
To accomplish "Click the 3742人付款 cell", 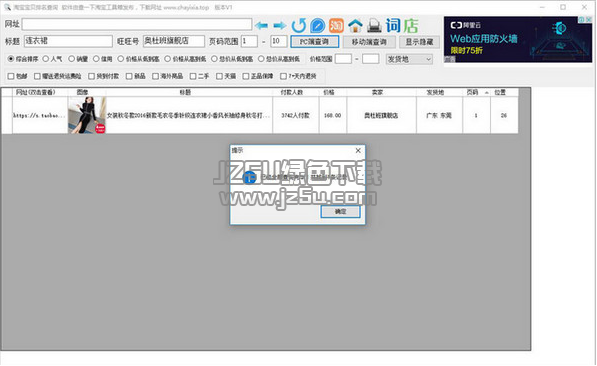I will (x=295, y=115).
